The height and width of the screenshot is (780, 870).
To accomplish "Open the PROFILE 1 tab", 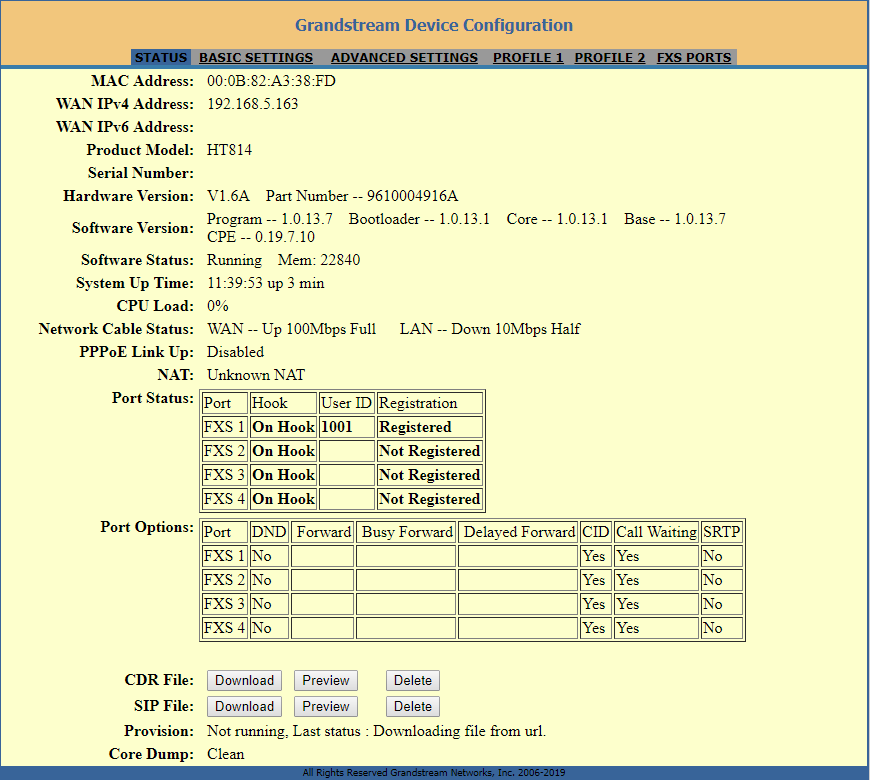I will [x=528, y=58].
